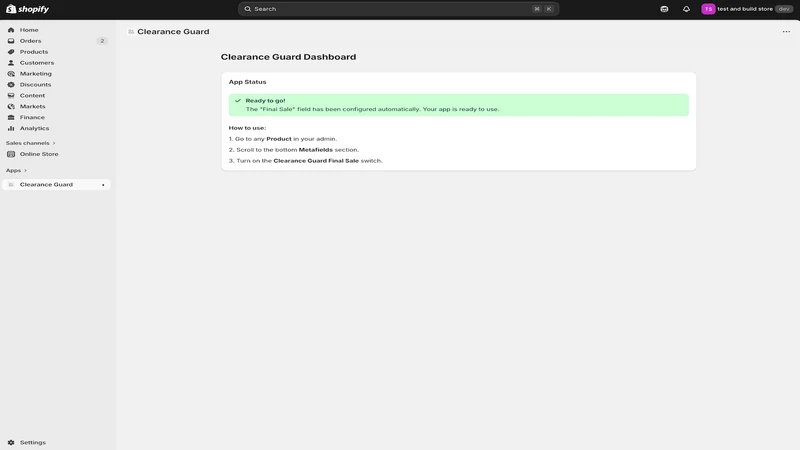Screen dimensions: 800x450
Task: Select Clearance Guard app in sidebar
Action: [56, 184]
